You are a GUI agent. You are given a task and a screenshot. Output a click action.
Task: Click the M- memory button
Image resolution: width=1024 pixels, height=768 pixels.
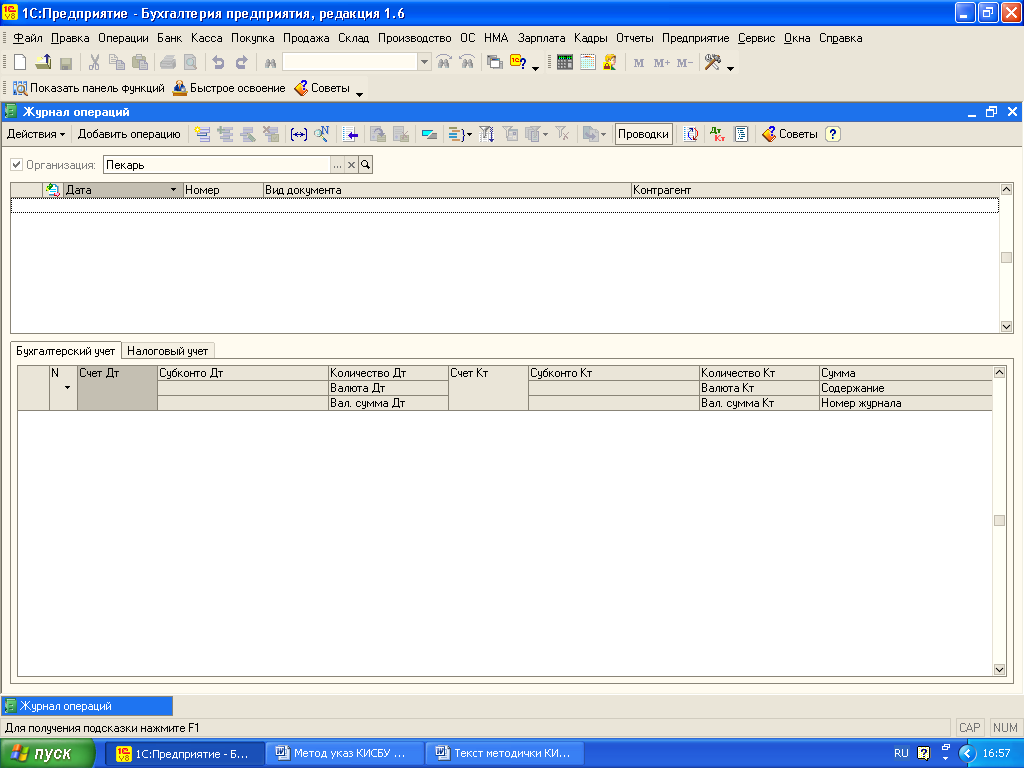click(684, 63)
